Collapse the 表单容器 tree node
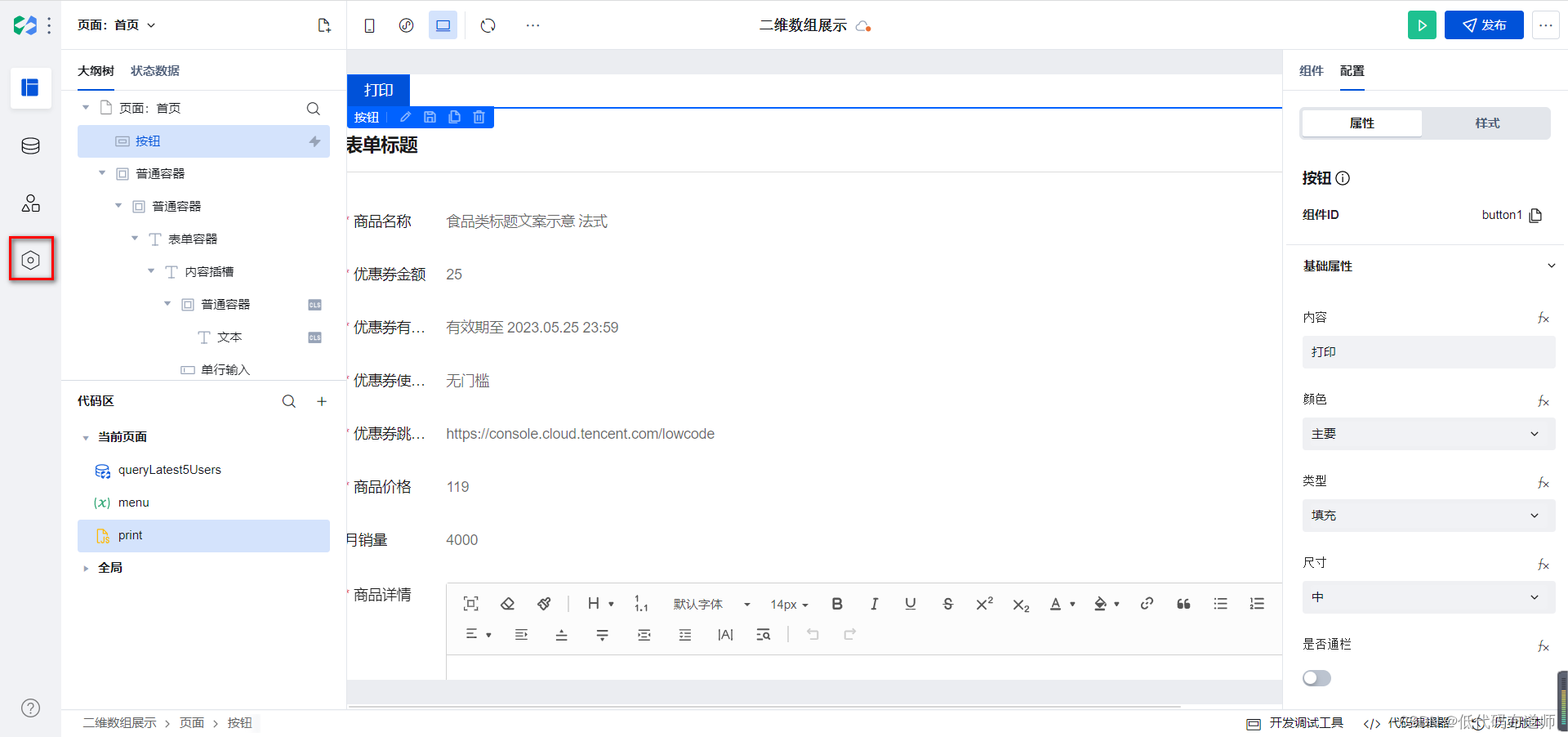Screen dimensions: 1568x737 pos(135,239)
